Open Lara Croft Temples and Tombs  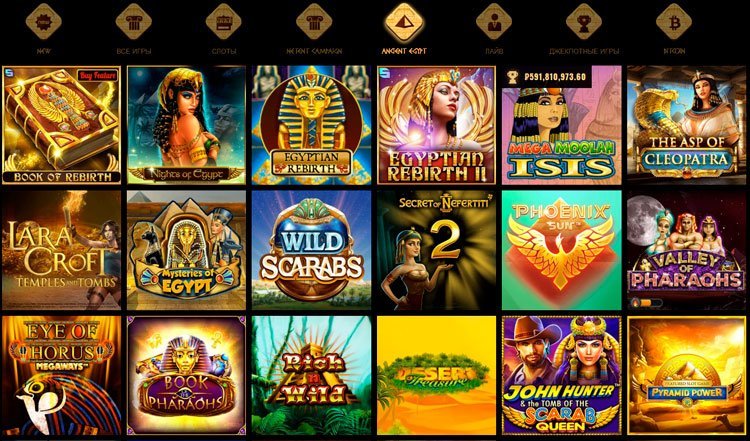click(x=62, y=250)
